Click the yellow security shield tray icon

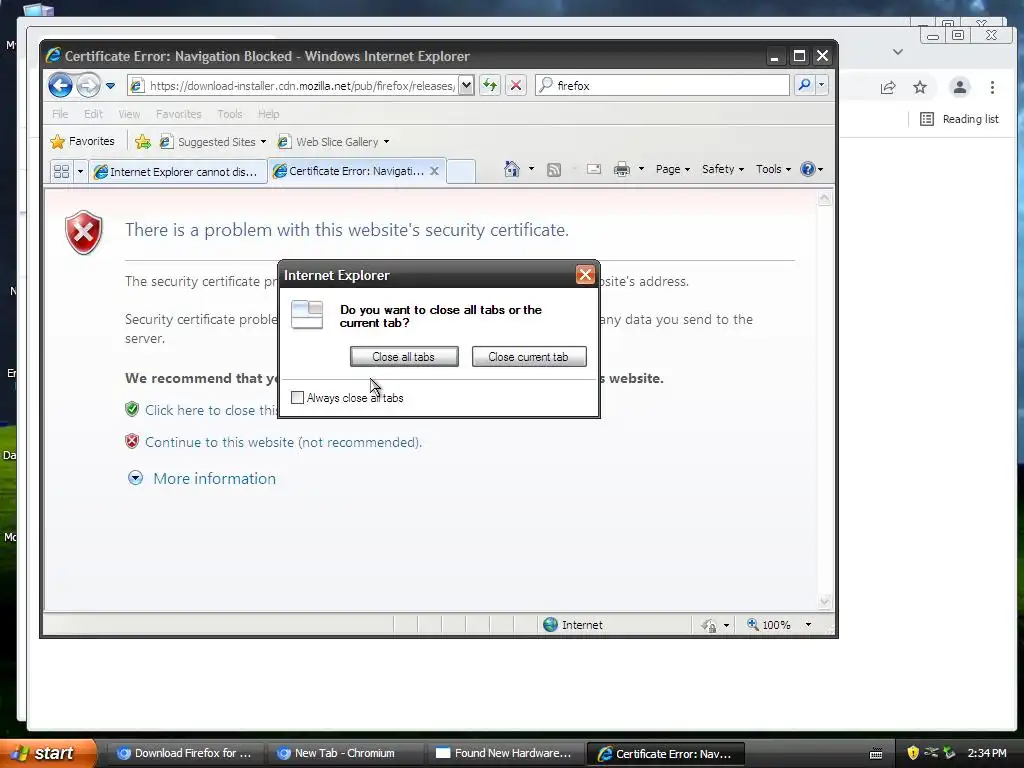coord(913,753)
